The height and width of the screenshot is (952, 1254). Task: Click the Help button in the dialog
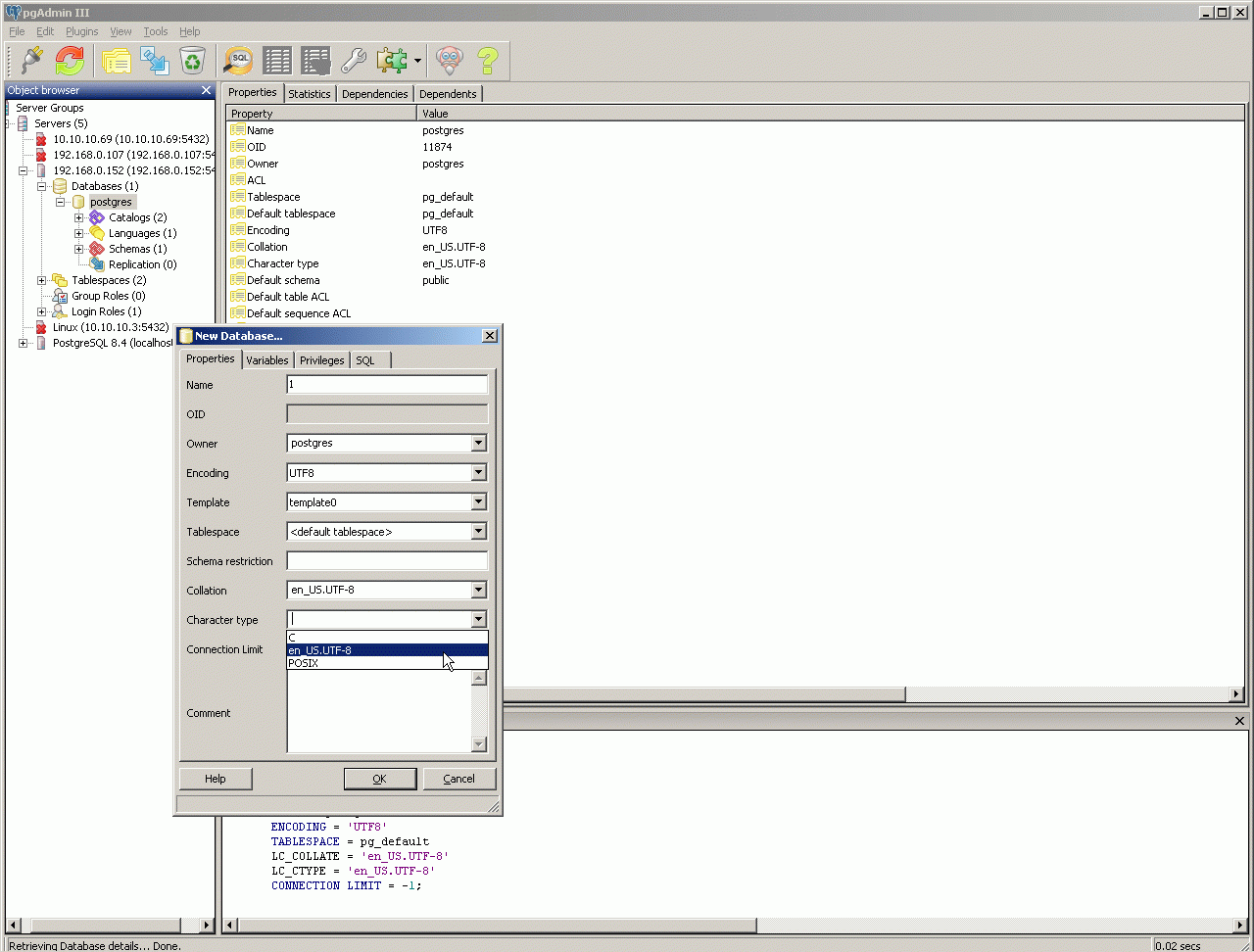[x=216, y=779]
